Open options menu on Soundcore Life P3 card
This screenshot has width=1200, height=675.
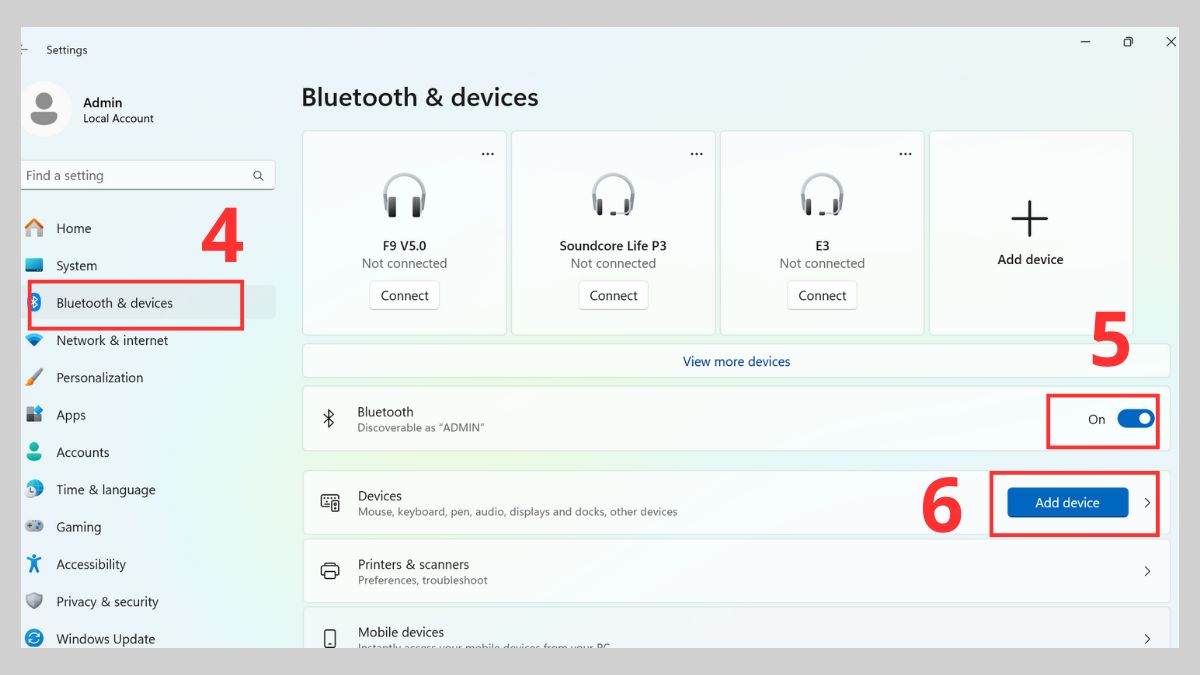pos(696,153)
